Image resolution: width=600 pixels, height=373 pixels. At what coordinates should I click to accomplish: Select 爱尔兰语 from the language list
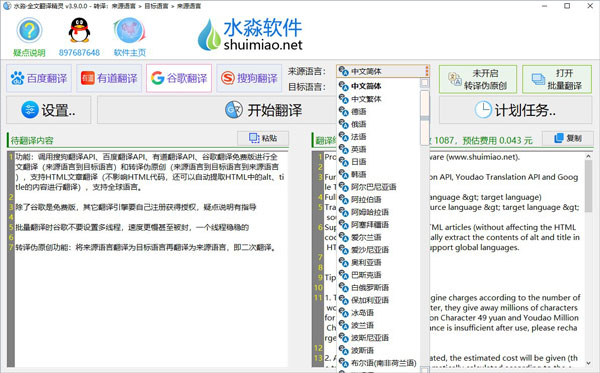pyautogui.click(x=378, y=237)
